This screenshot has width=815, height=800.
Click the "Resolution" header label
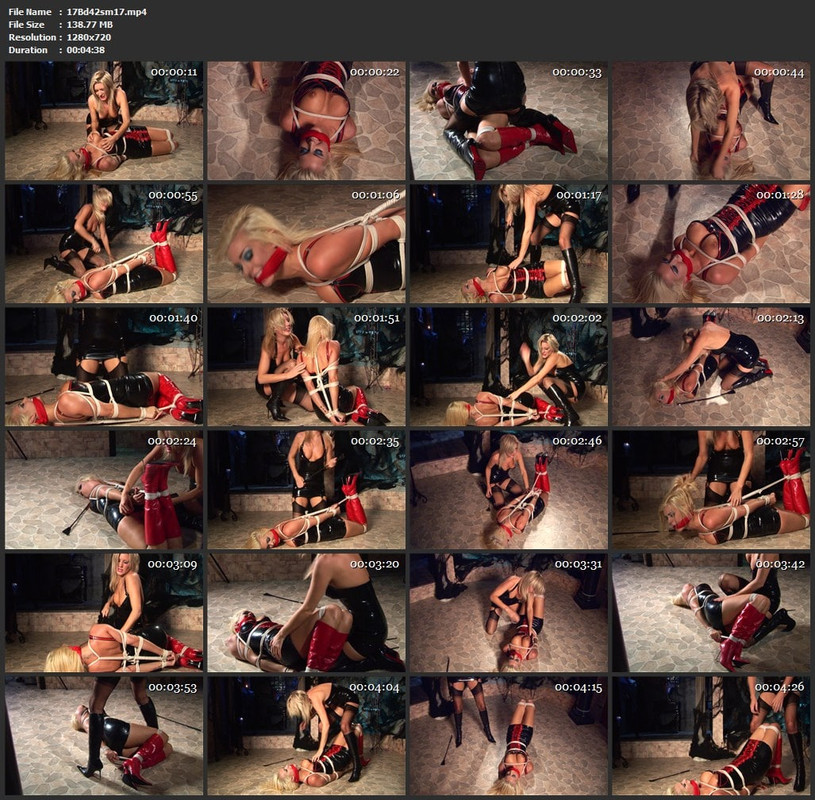[x=32, y=37]
